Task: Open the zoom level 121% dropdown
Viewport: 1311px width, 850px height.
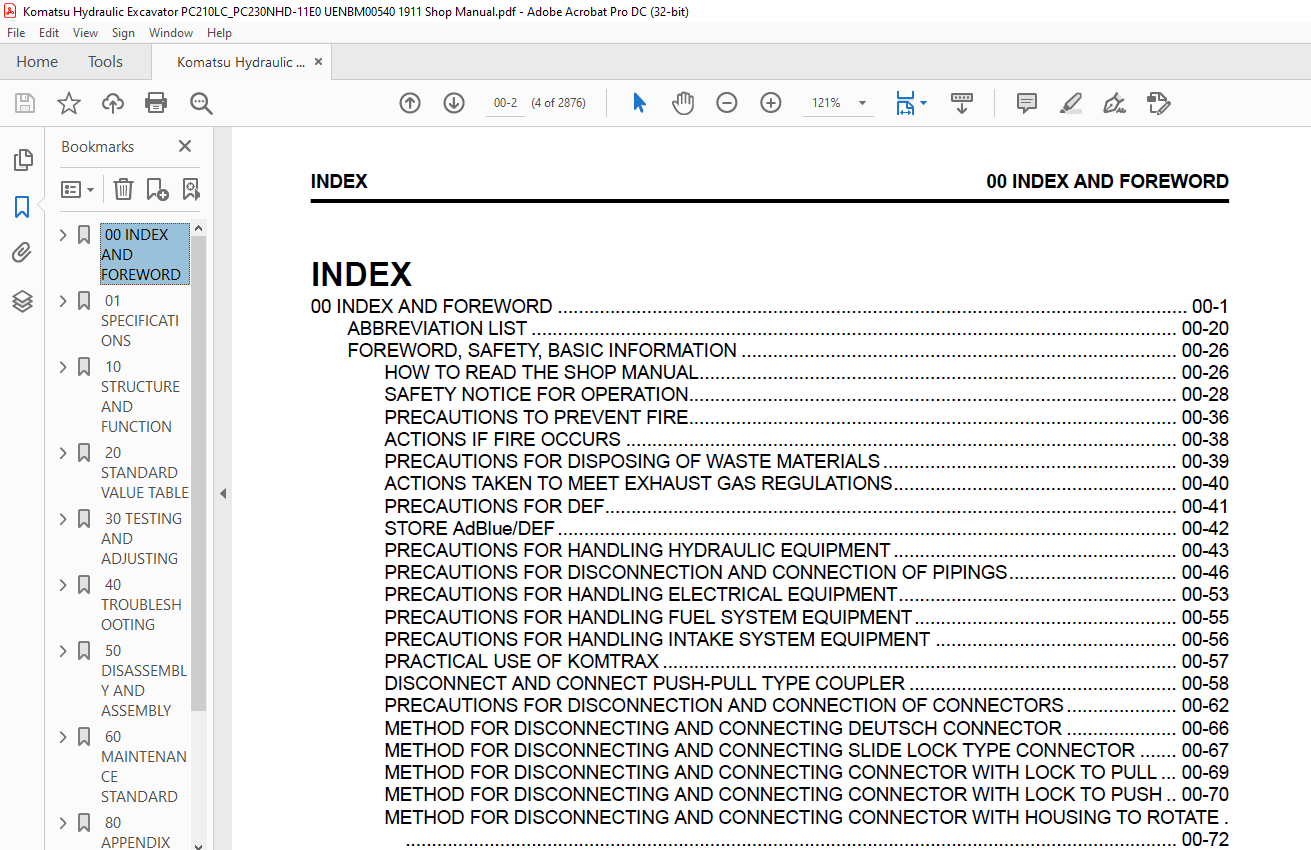Action: (862, 103)
